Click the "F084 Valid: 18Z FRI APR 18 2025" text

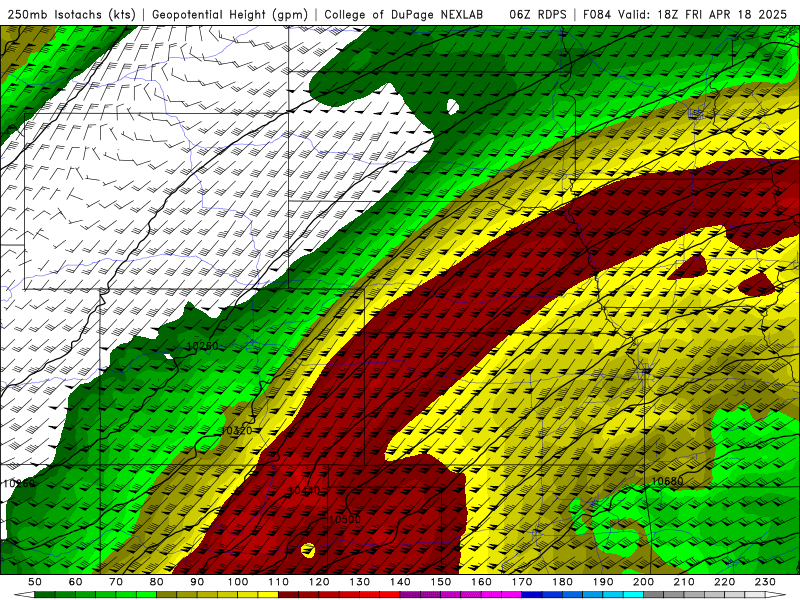tap(685, 14)
